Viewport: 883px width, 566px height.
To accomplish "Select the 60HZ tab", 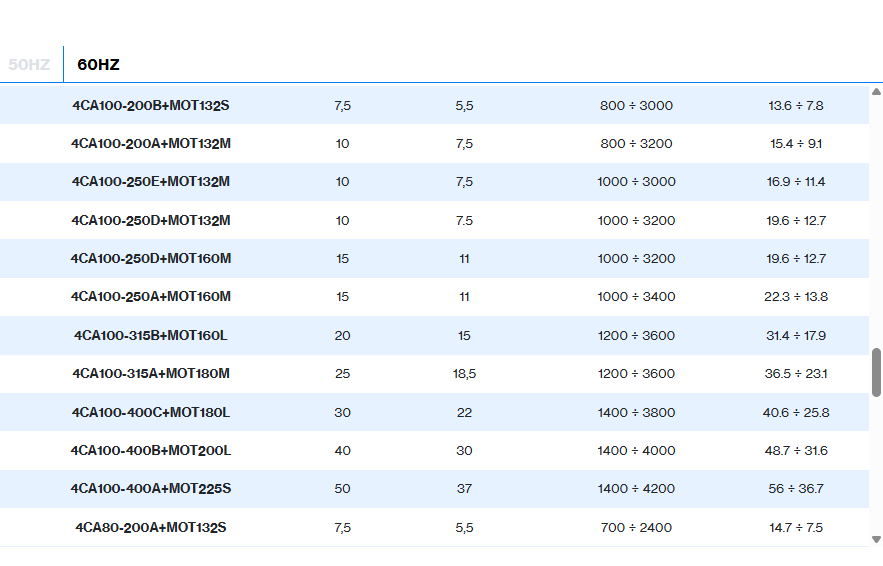I will coord(98,64).
